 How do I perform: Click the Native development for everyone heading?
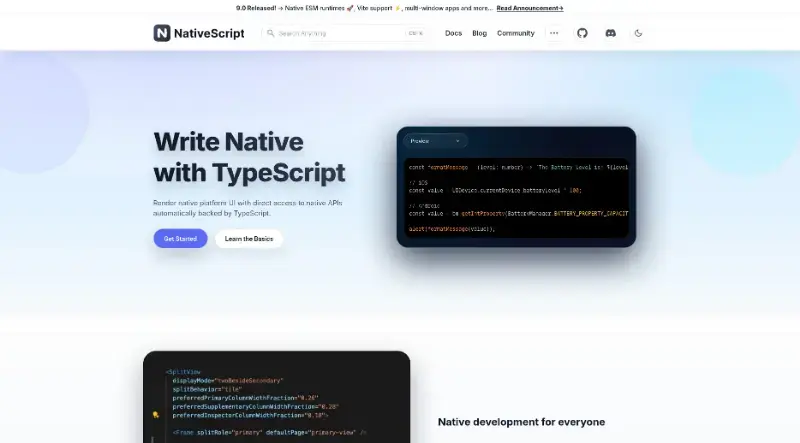pyautogui.click(x=521, y=422)
